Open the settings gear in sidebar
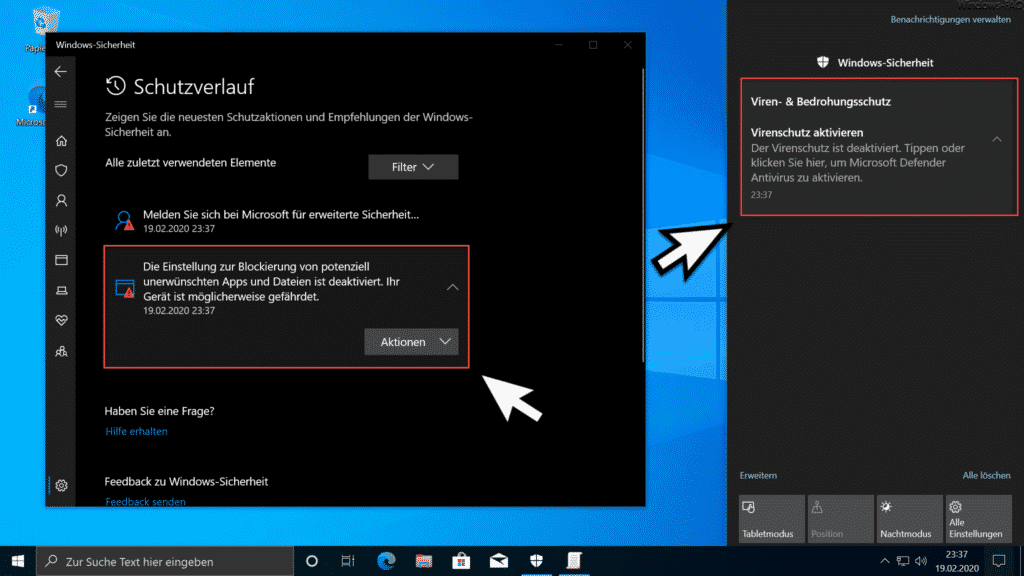This screenshot has width=1024, height=576. pyautogui.click(x=61, y=485)
